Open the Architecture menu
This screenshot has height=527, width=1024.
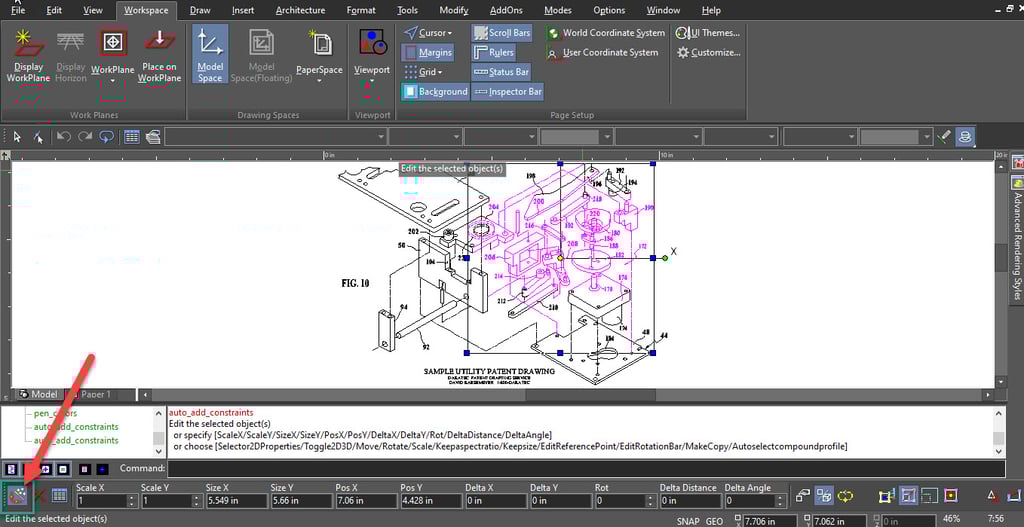tap(300, 10)
